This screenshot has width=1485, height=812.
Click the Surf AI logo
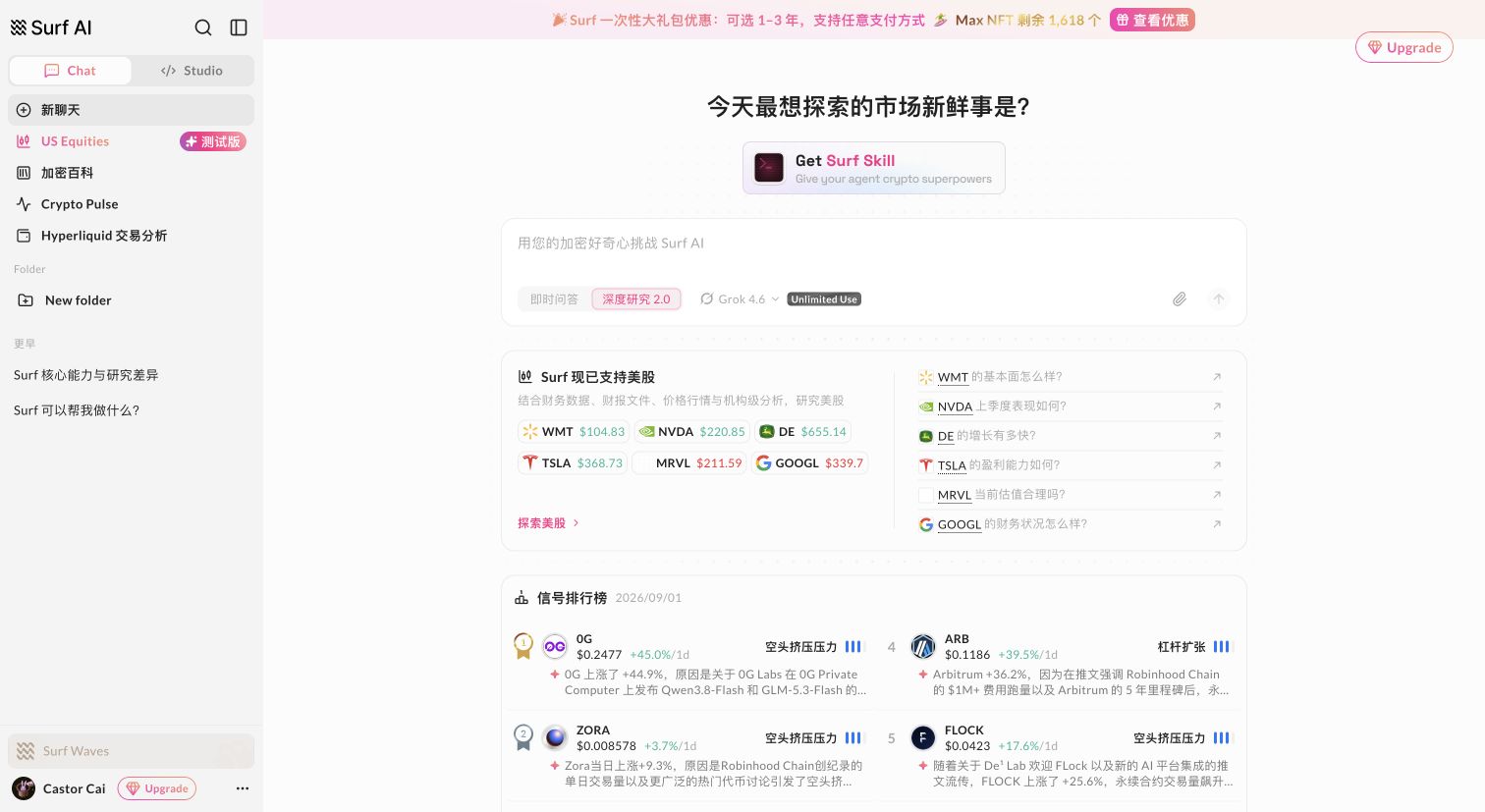(51, 27)
